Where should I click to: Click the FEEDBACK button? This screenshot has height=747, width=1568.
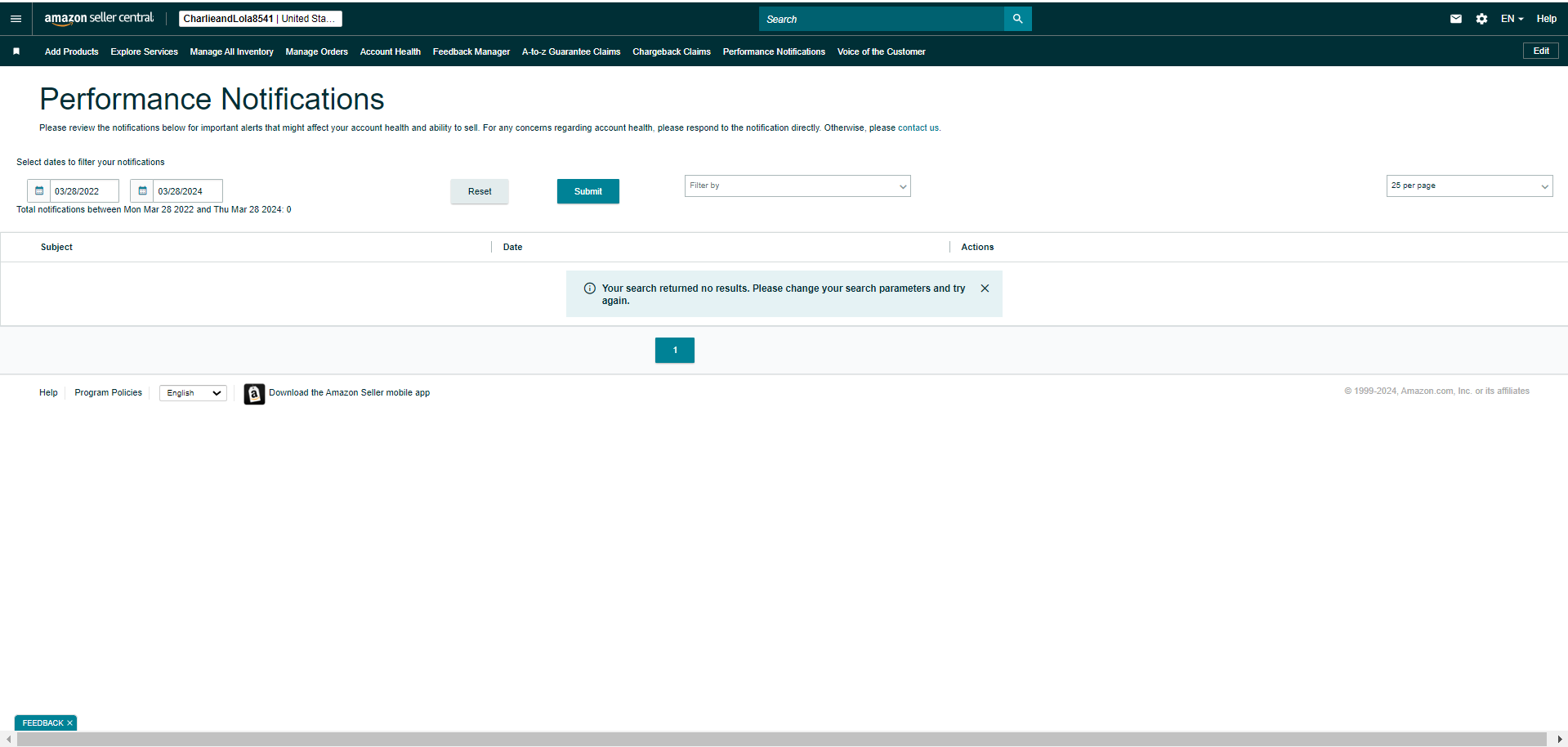pos(42,723)
